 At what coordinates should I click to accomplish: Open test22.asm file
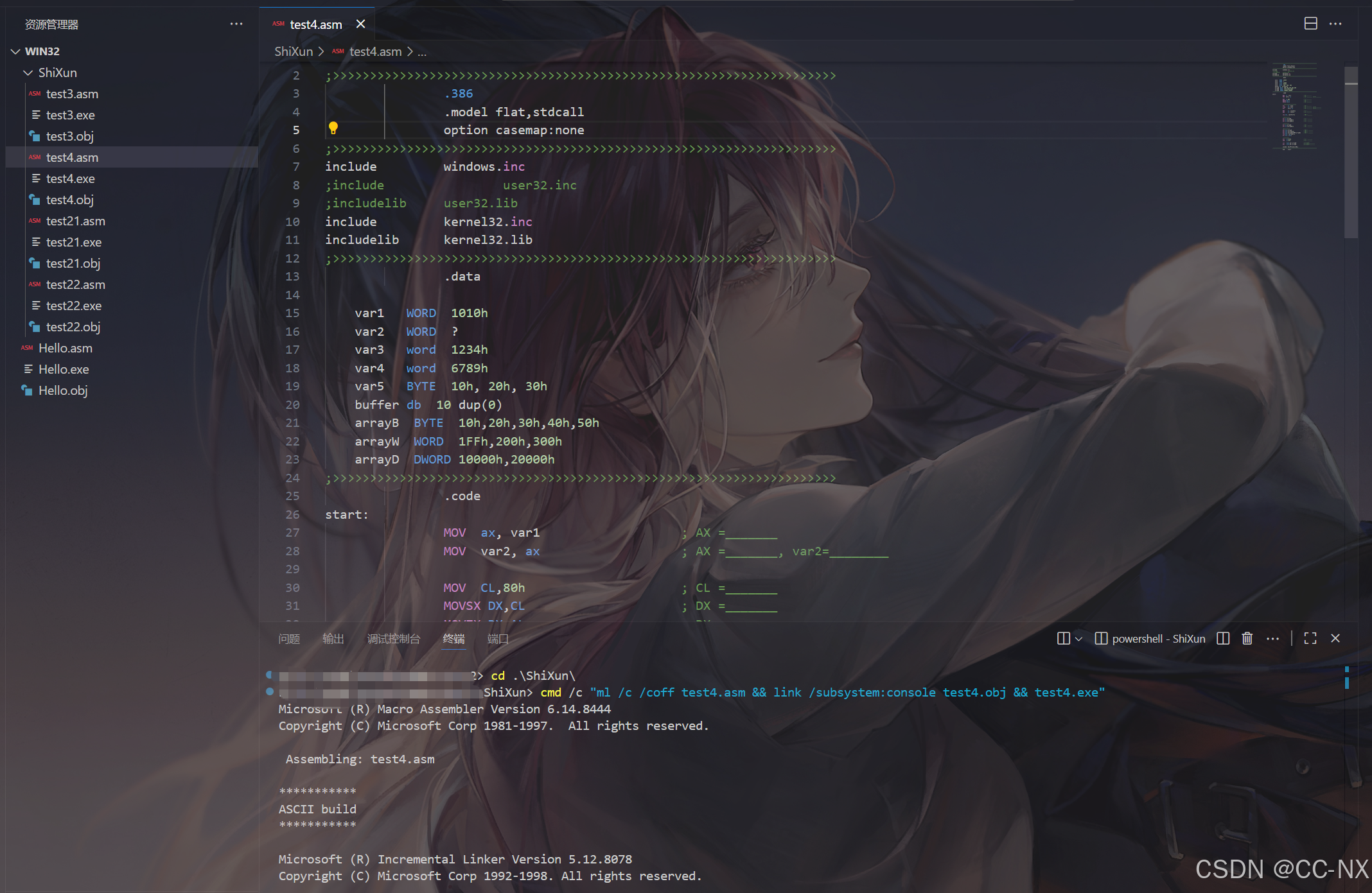pyautogui.click(x=132, y=284)
